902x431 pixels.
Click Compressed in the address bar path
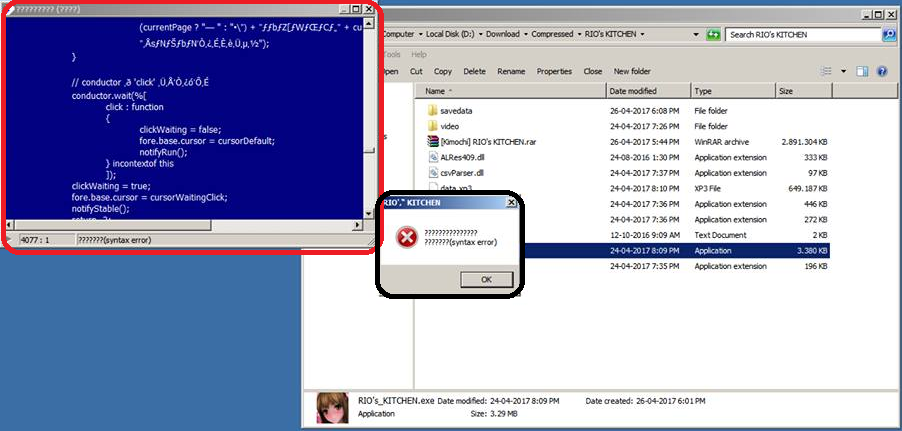click(552, 35)
